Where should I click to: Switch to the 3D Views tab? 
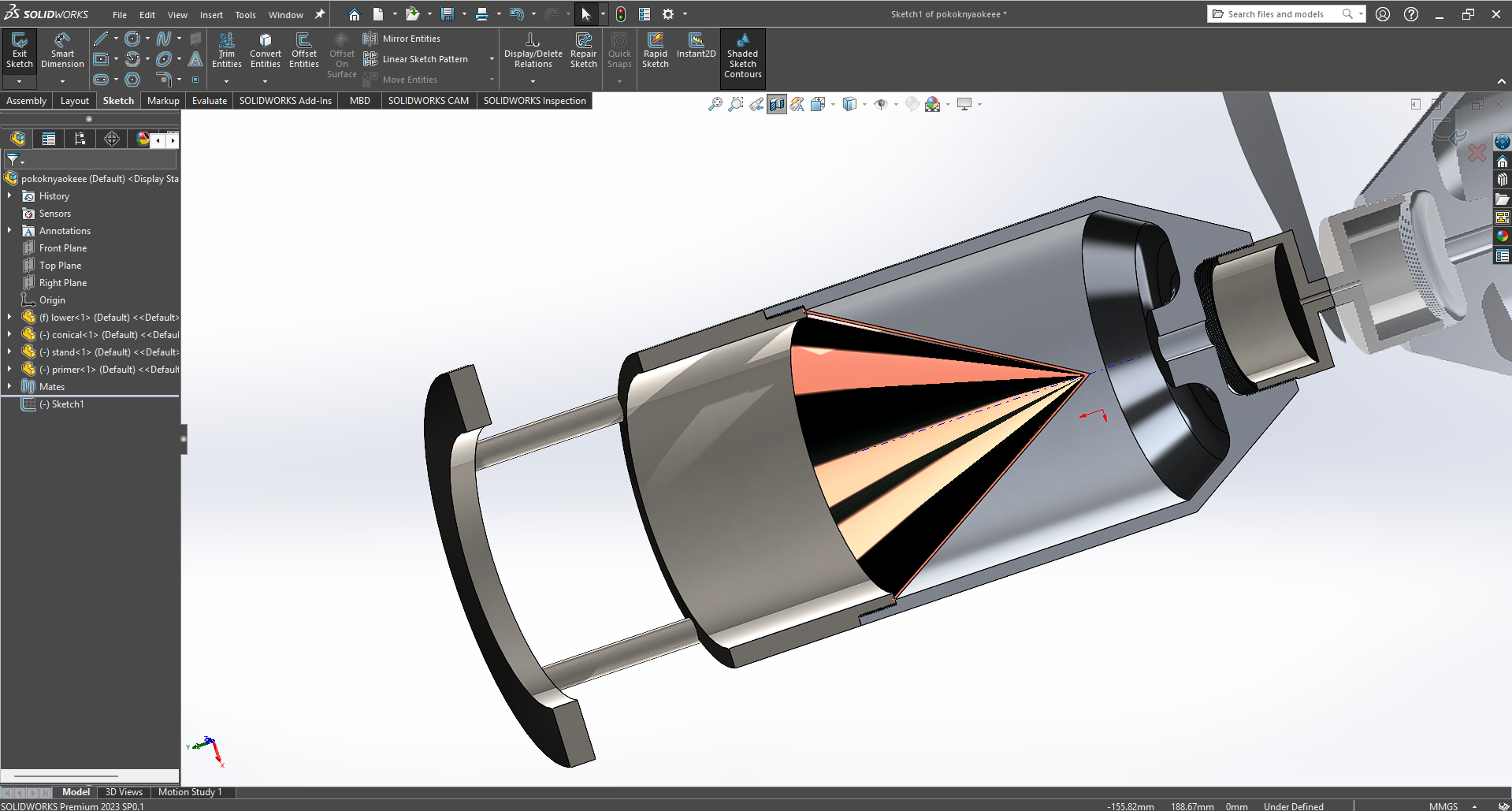point(124,792)
